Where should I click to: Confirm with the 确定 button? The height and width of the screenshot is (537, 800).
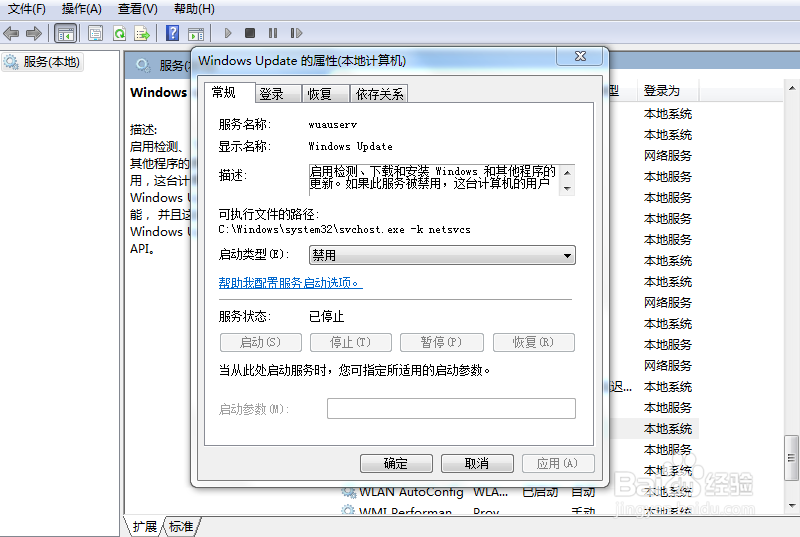[396, 463]
